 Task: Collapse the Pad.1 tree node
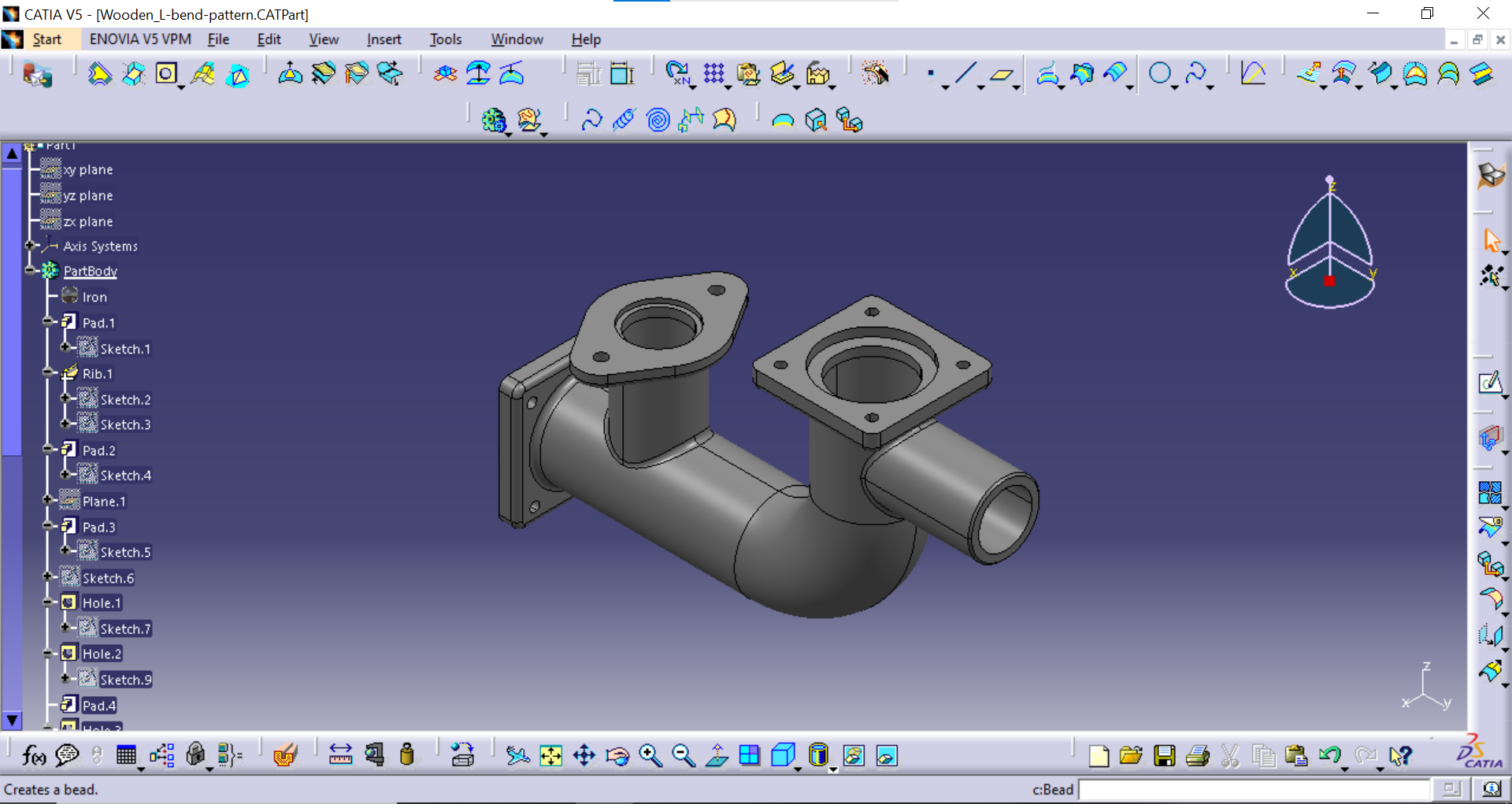click(48, 321)
